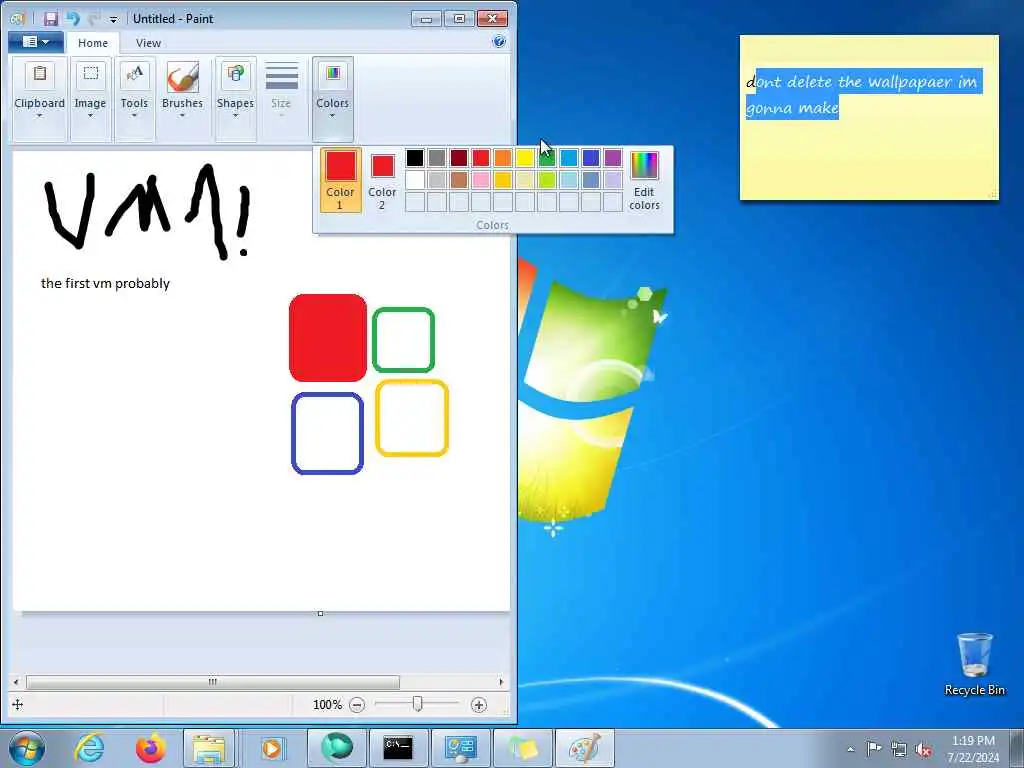Minimize the Paint window
The width and height of the screenshot is (1024, 768).
click(x=426, y=19)
